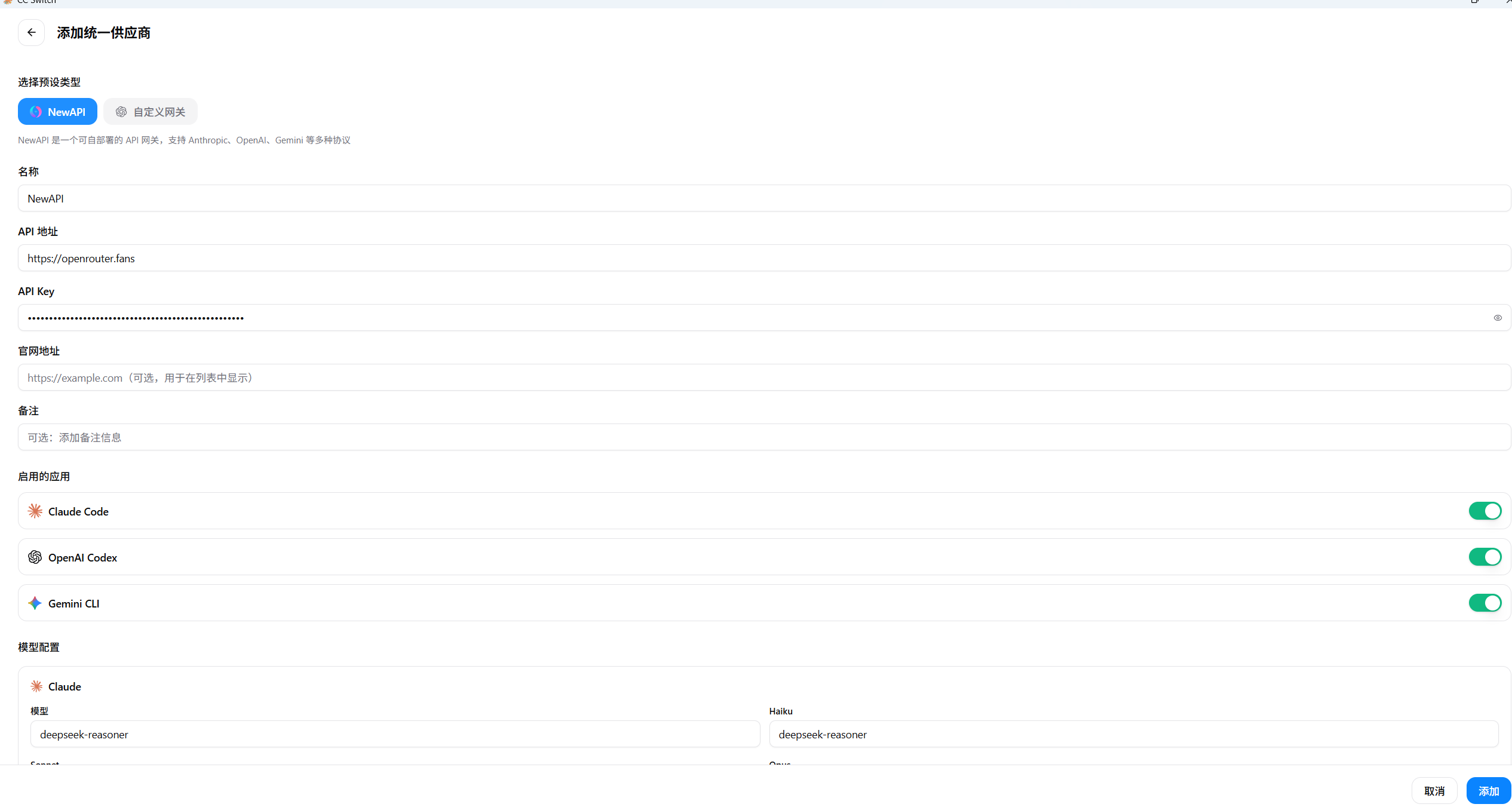This screenshot has width=1512, height=807.
Task: Click the 名称 label
Action: pyautogui.click(x=28, y=171)
